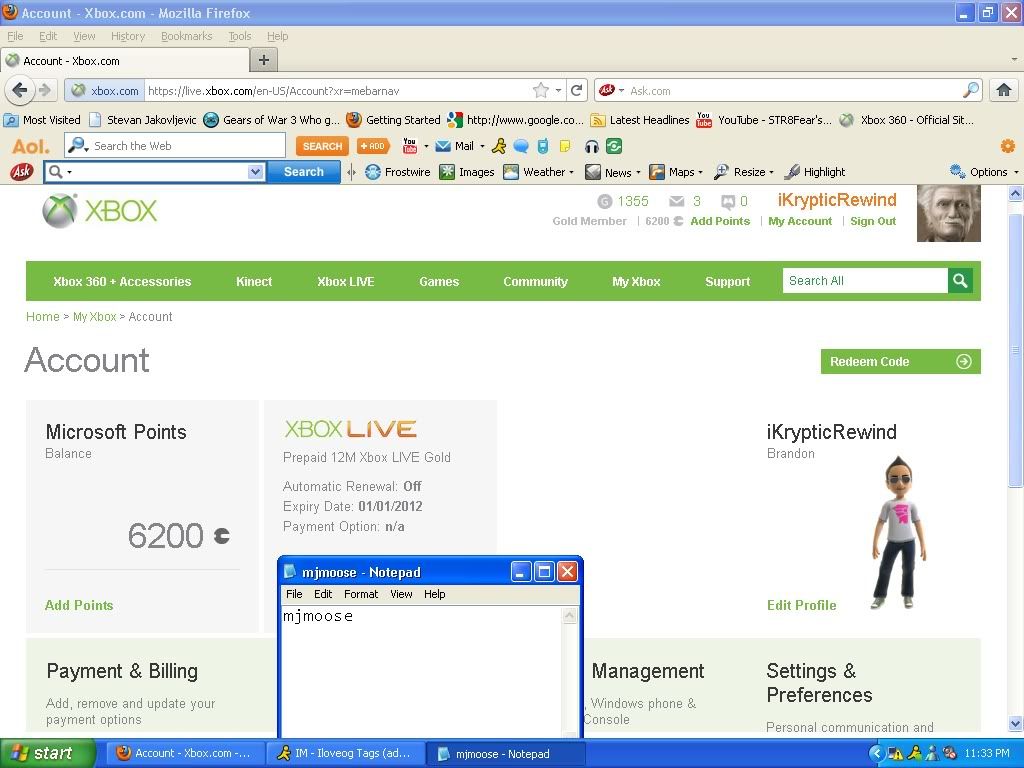Open the Firefox Tools menu
The width and height of the screenshot is (1024, 768).
(x=240, y=36)
